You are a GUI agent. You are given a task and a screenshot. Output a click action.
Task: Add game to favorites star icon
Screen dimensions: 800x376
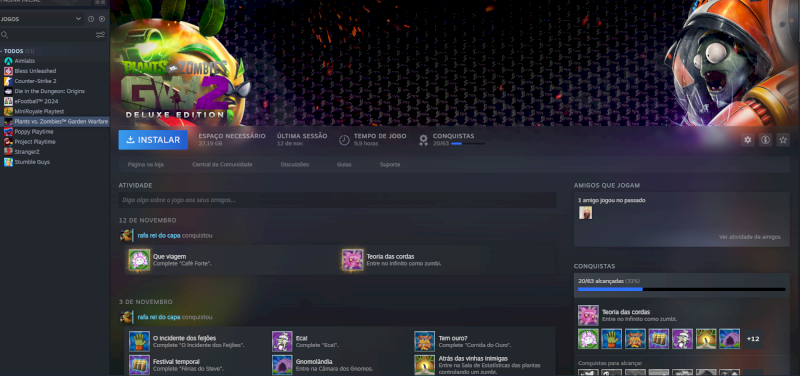(x=783, y=140)
